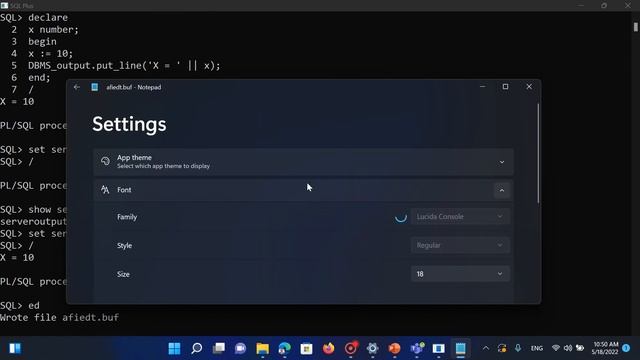Viewport: 640px width, 360px height.
Task: Click the 'Family' label
Action: point(127,217)
